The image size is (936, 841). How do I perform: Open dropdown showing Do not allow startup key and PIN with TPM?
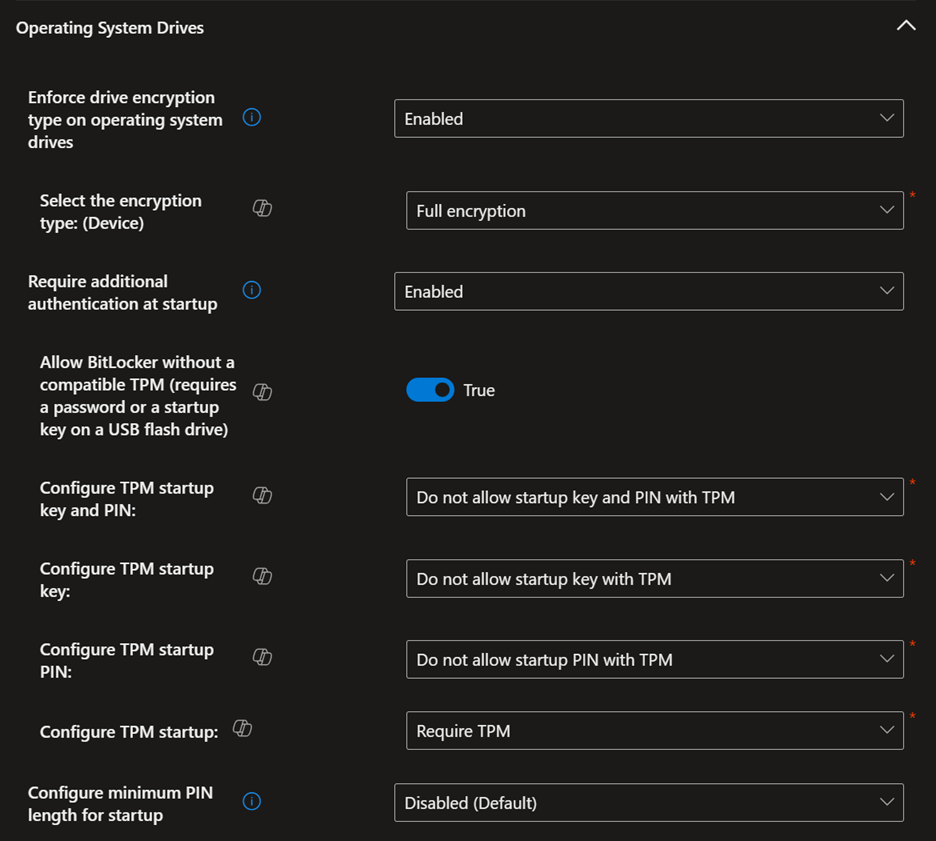click(x=655, y=497)
